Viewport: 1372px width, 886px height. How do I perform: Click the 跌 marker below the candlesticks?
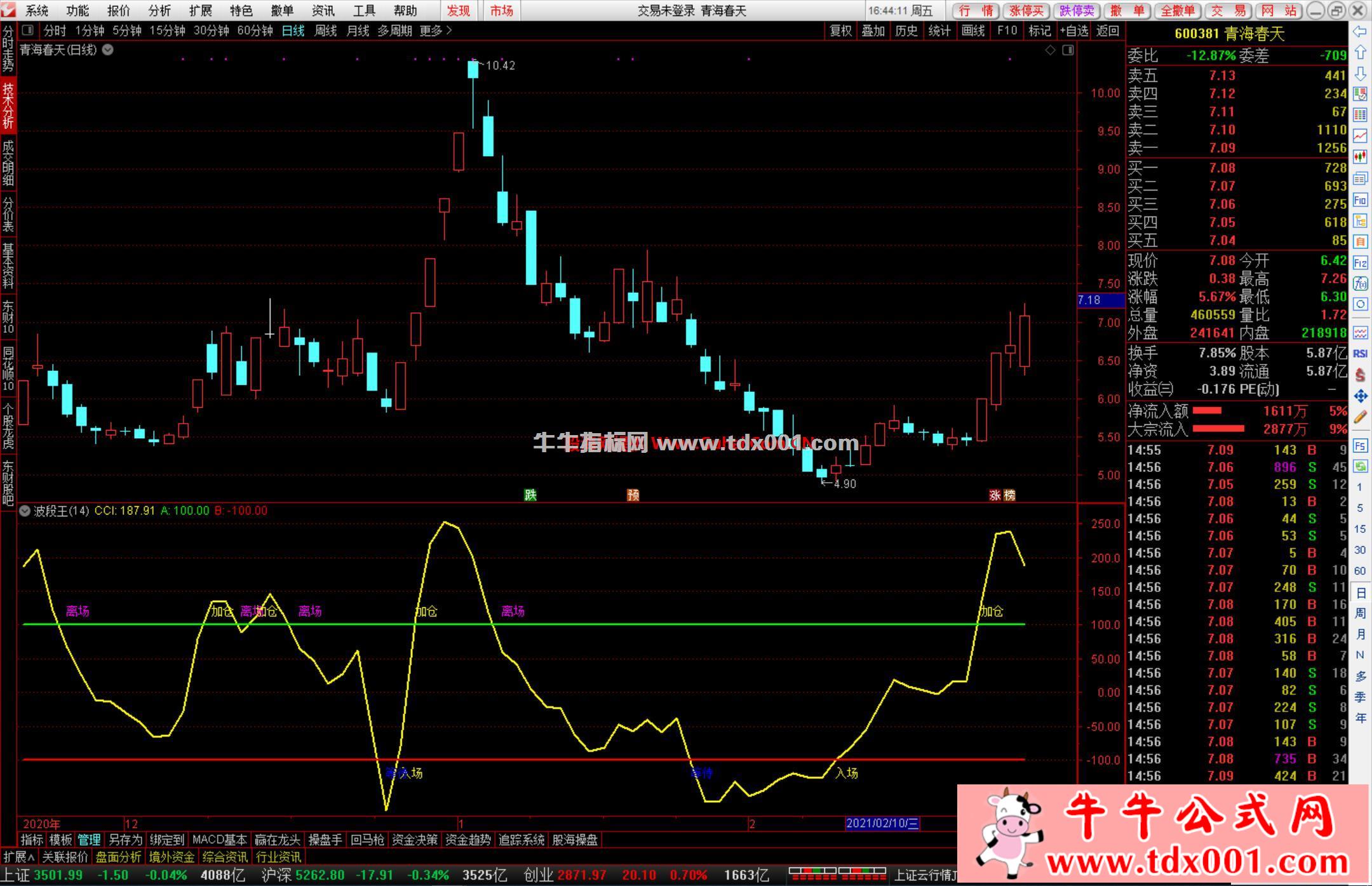pos(530,495)
